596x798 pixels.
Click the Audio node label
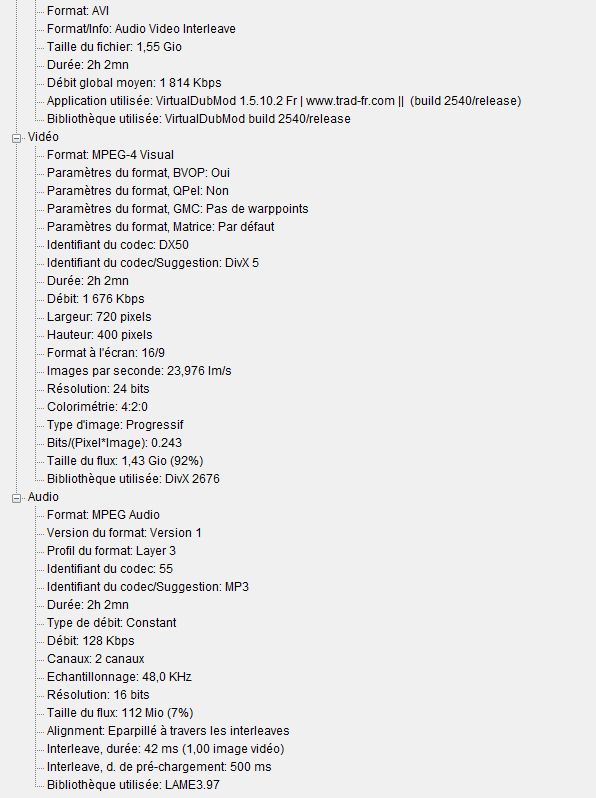click(x=43, y=497)
